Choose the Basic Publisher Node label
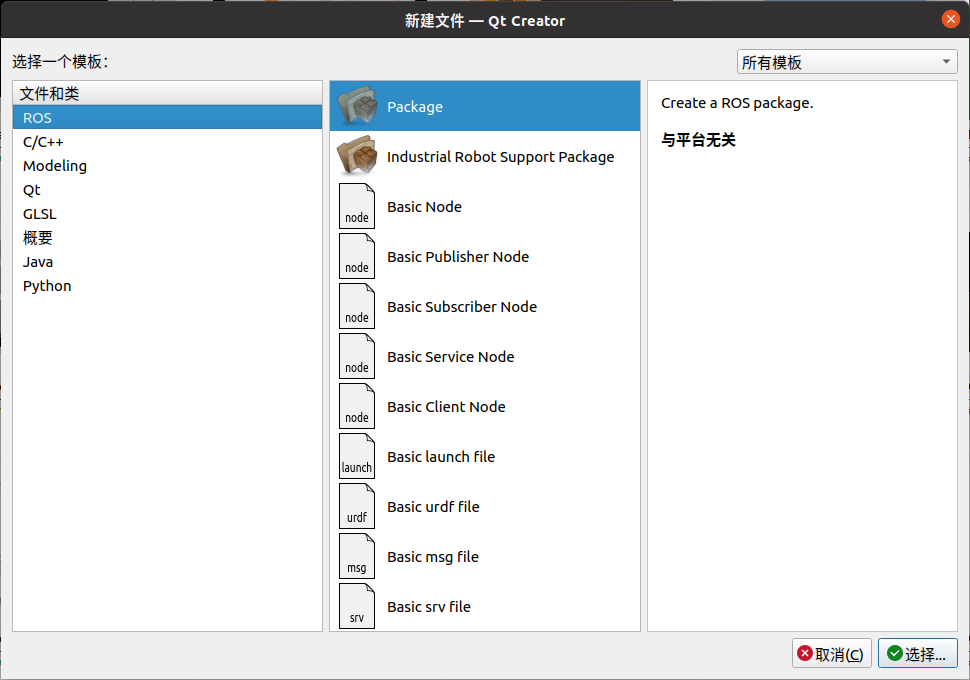 click(x=458, y=257)
